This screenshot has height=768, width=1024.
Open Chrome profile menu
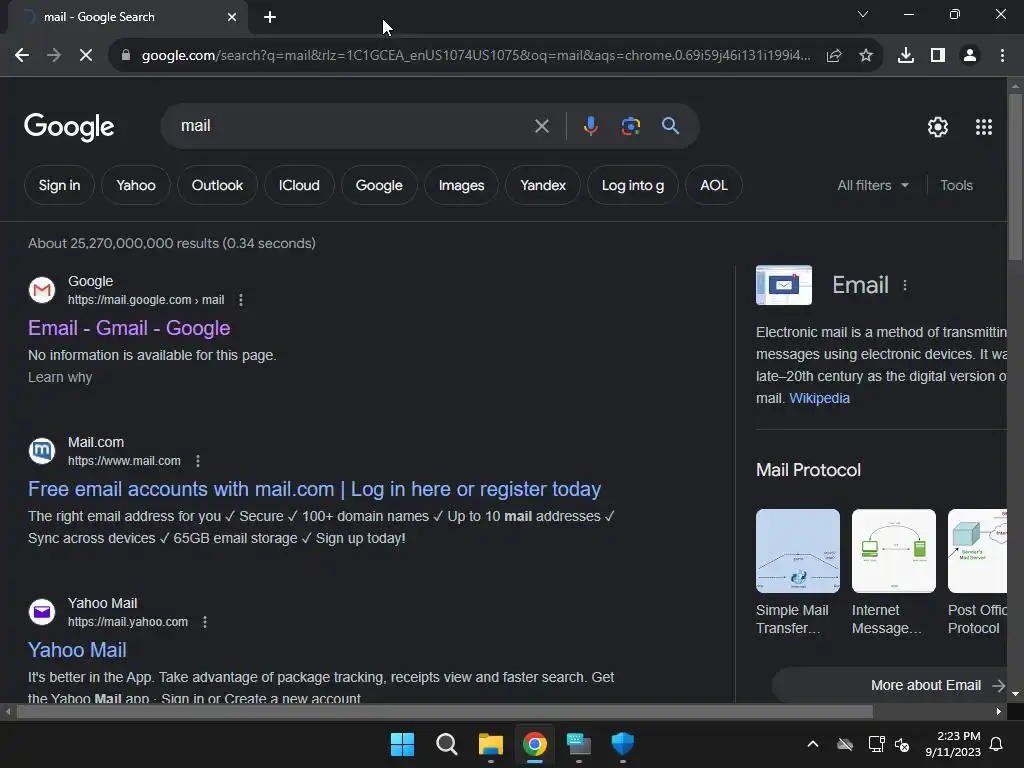click(970, 56)
